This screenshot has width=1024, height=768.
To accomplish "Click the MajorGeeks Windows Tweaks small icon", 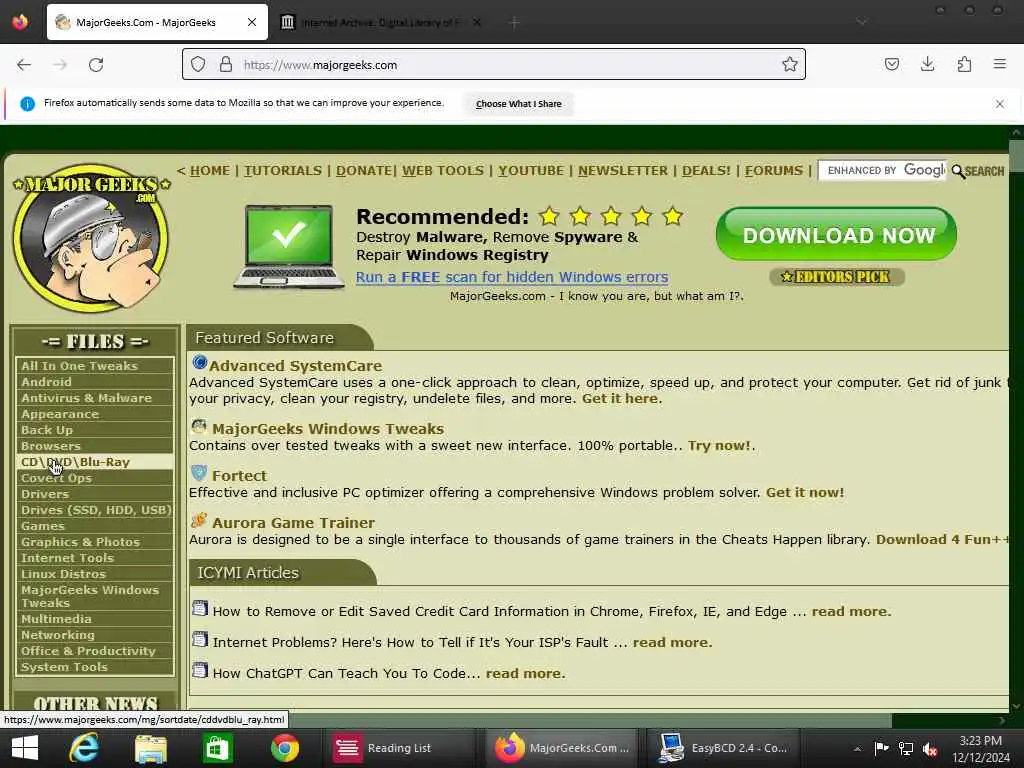I will coord(199,426).
